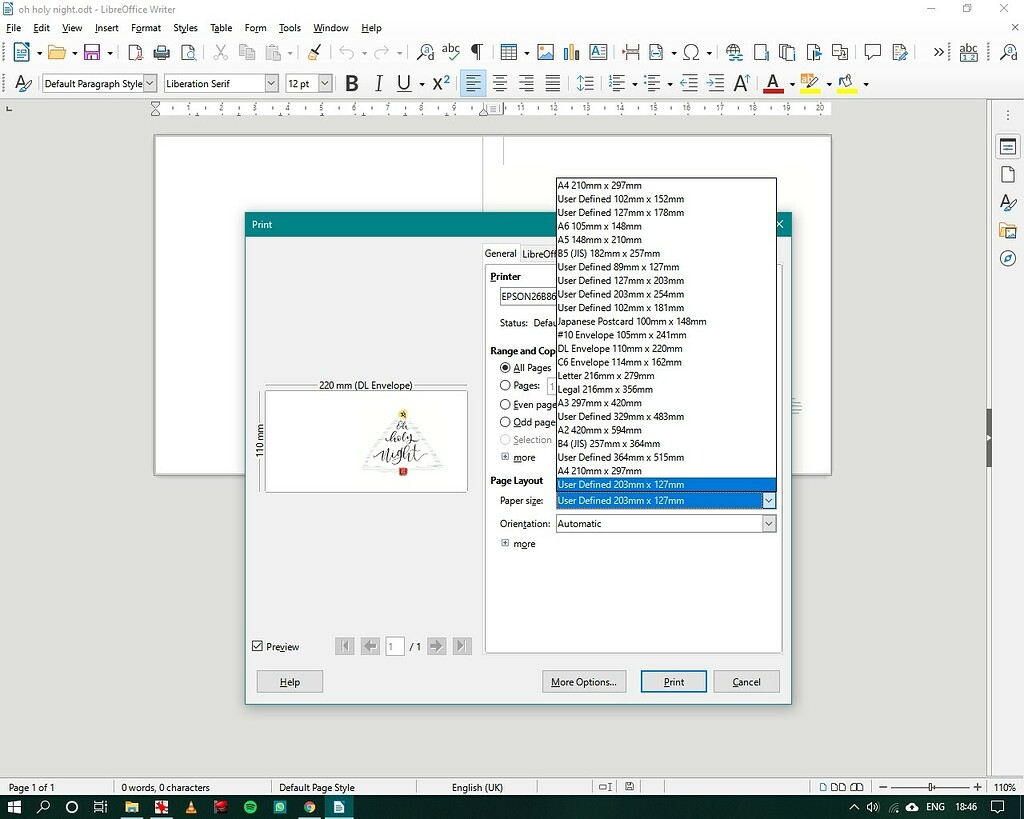This screenshot has width=1024, height=819.
Task: Click the New document icon
Action: coord(21,52)
